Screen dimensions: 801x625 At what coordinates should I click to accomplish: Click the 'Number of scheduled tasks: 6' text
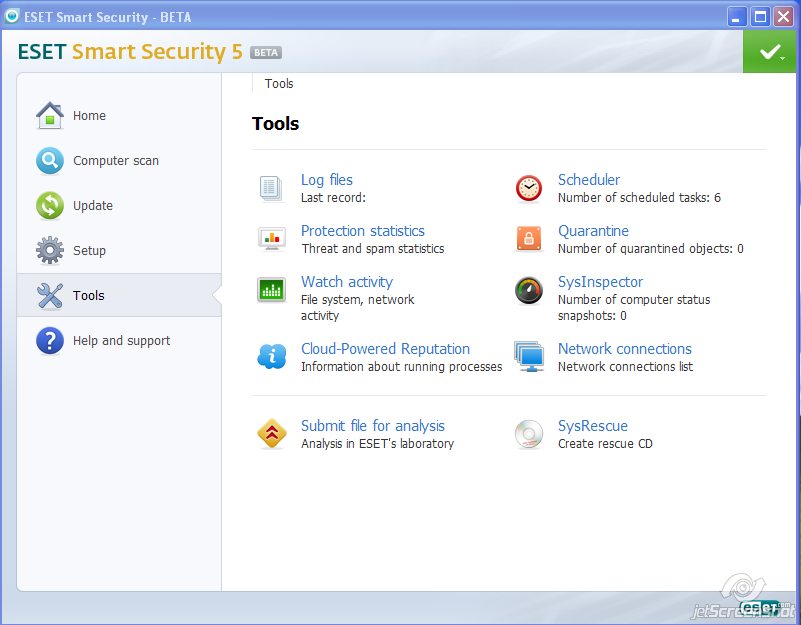pyautogui.click(x=639, y=198)
